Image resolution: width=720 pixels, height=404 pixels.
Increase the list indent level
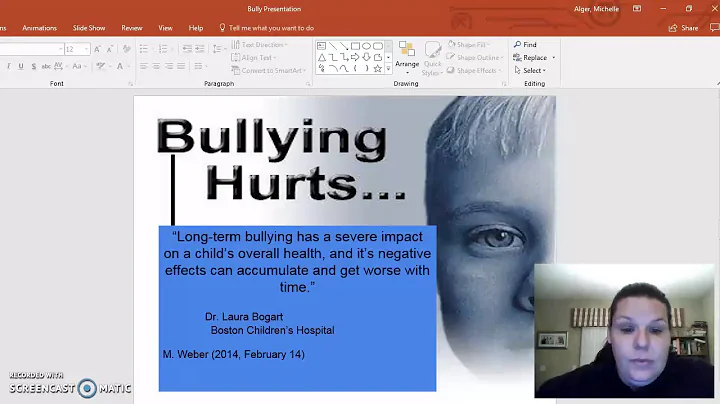pyautogui.click(x=199, y=49)
